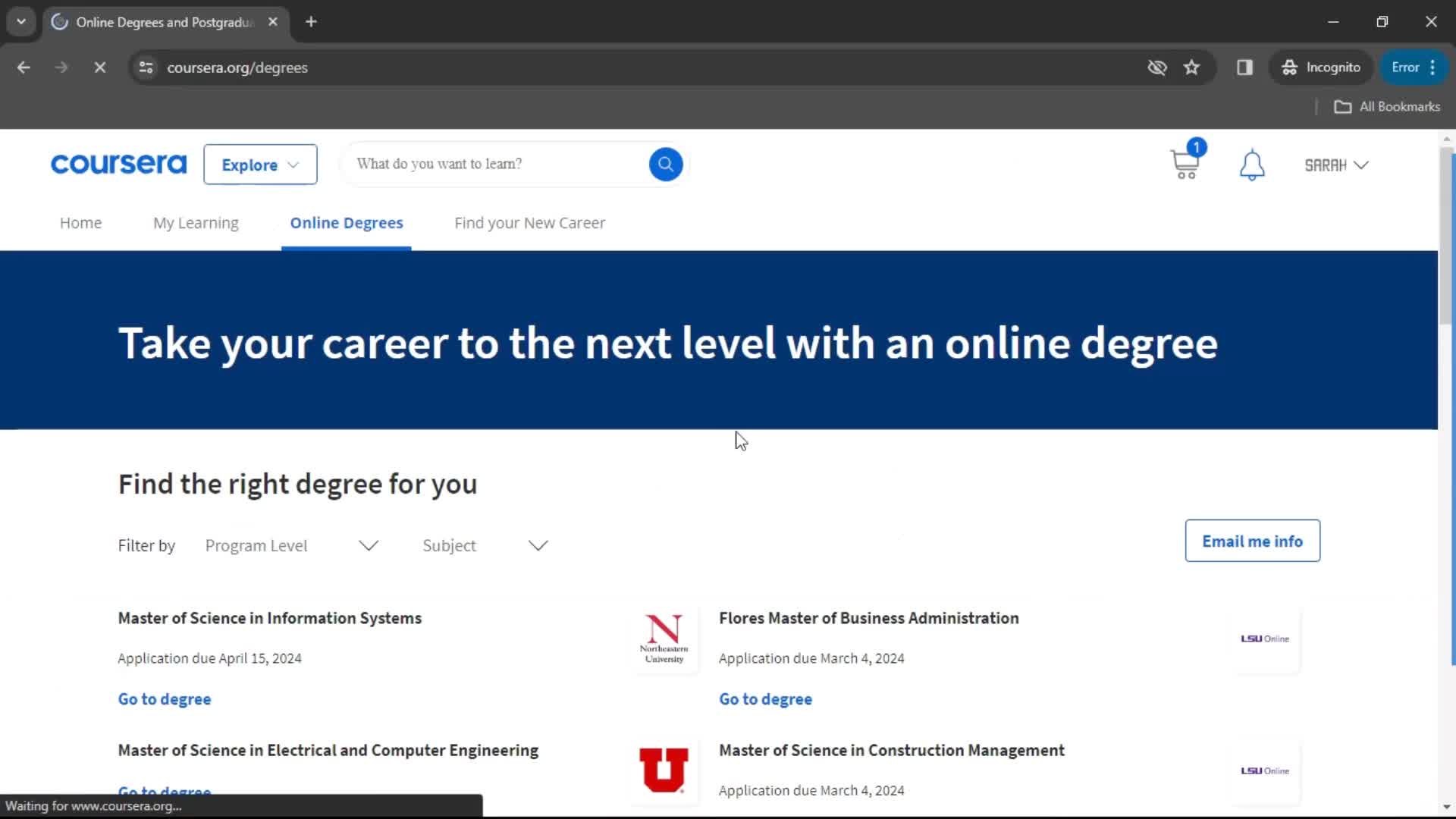Click the notifications bell icon
This screenshot has height=819, width=1456.
tap(1253, 165)
